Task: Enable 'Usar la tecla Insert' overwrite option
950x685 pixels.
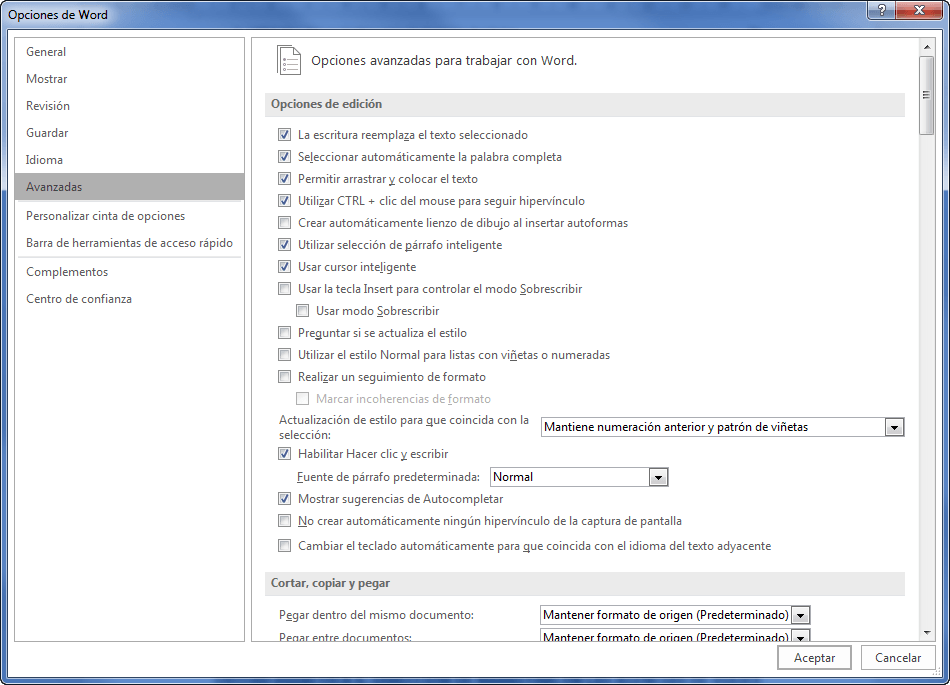Action: (x=285, y=289)
